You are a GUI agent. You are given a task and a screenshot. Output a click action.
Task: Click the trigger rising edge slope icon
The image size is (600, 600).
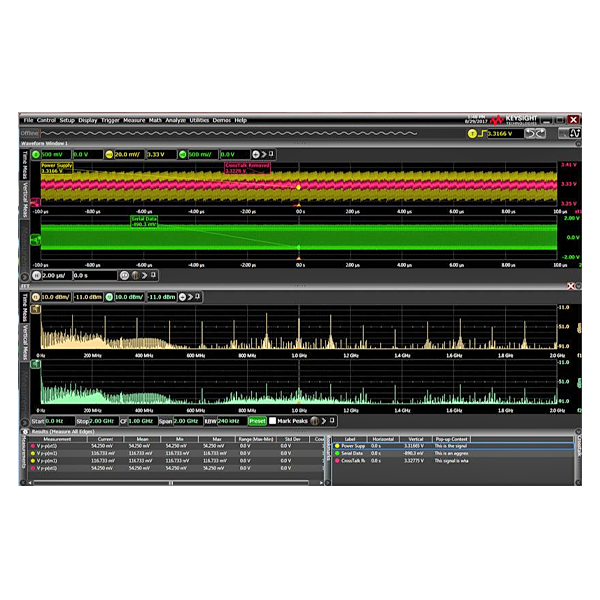tap(482, 134)
